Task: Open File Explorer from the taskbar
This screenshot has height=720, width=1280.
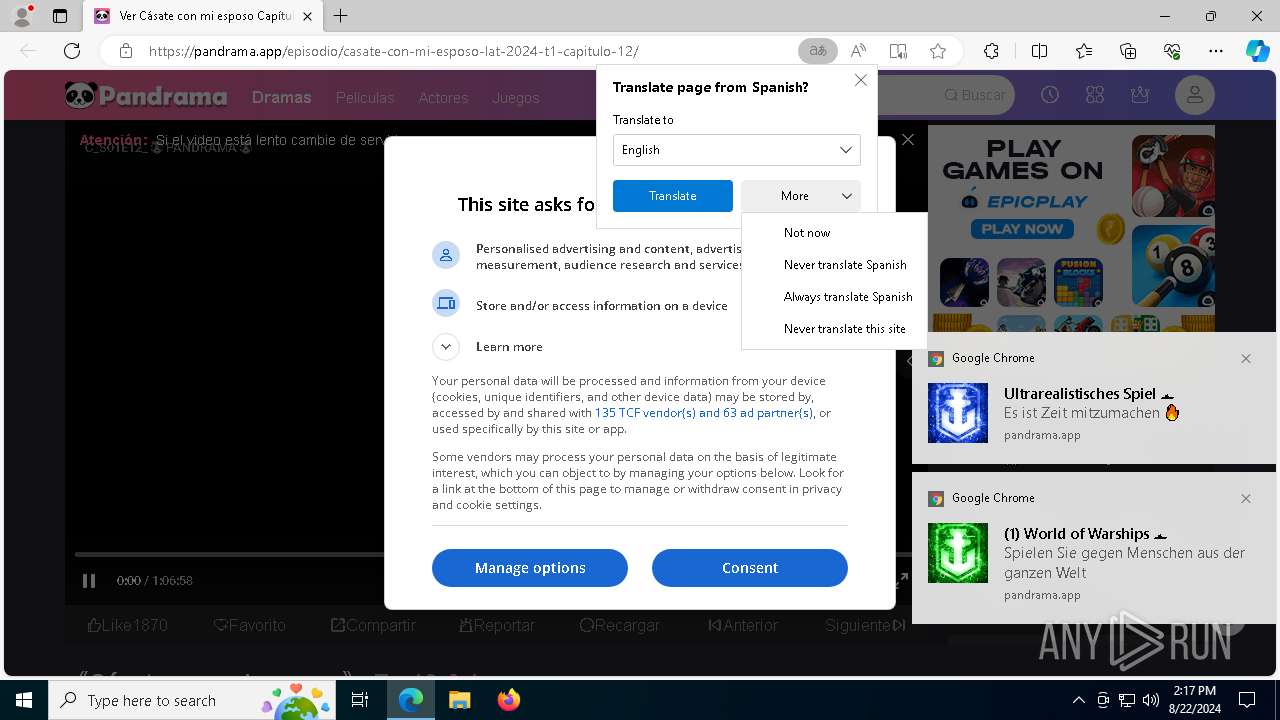Action: click(x=459, y=700)
